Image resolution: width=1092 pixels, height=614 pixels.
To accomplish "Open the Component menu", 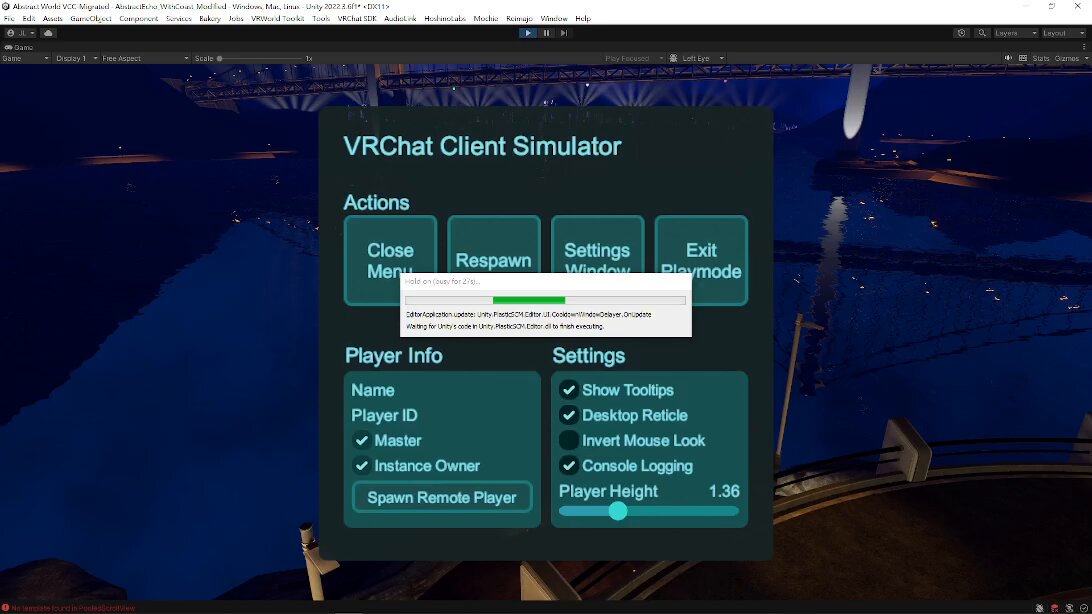I will [139, 19].
